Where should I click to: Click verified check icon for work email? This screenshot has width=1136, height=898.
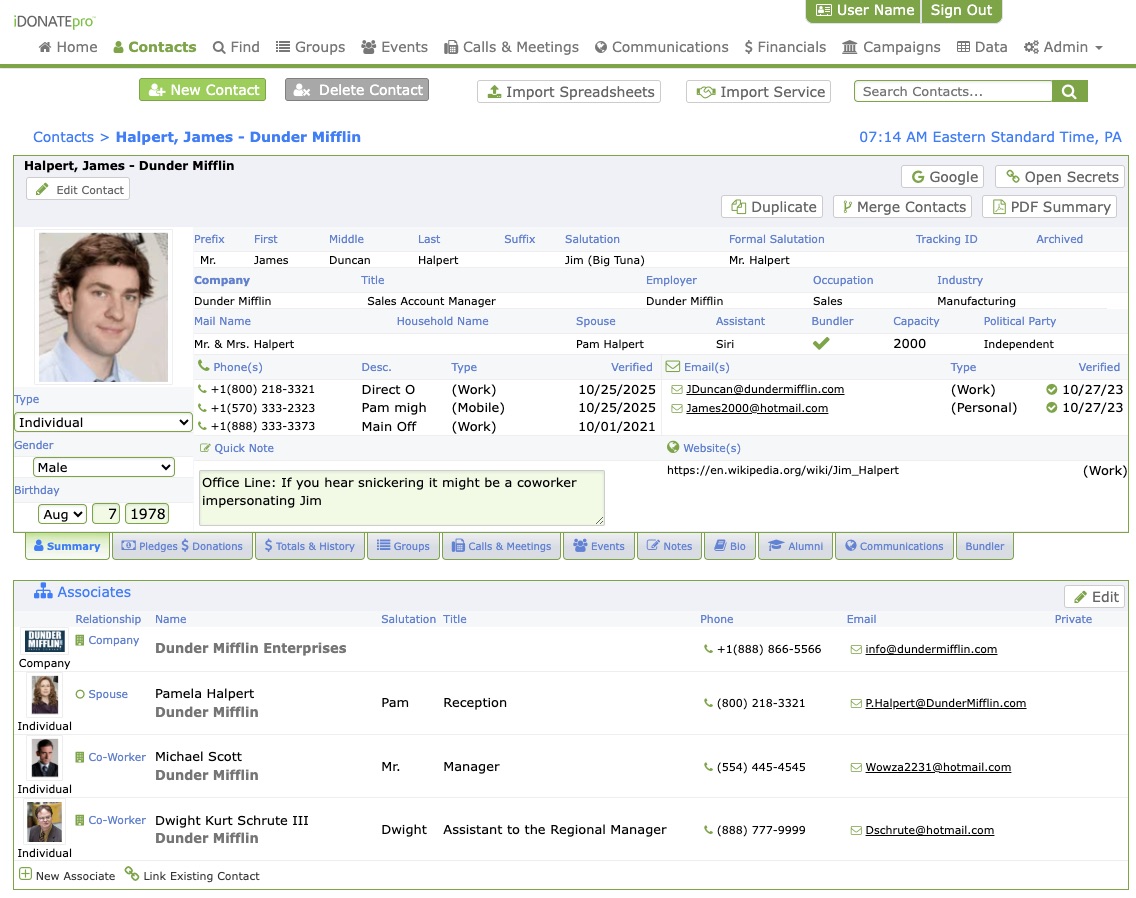(x=1052, y=389)
